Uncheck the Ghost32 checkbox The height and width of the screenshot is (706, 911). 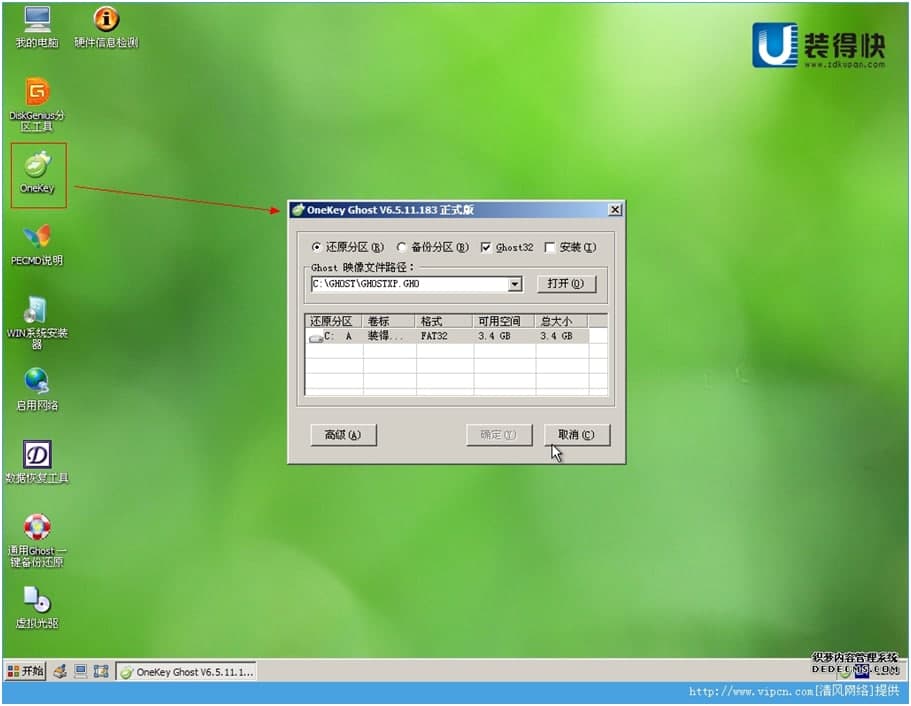click(x=486, y=247)
